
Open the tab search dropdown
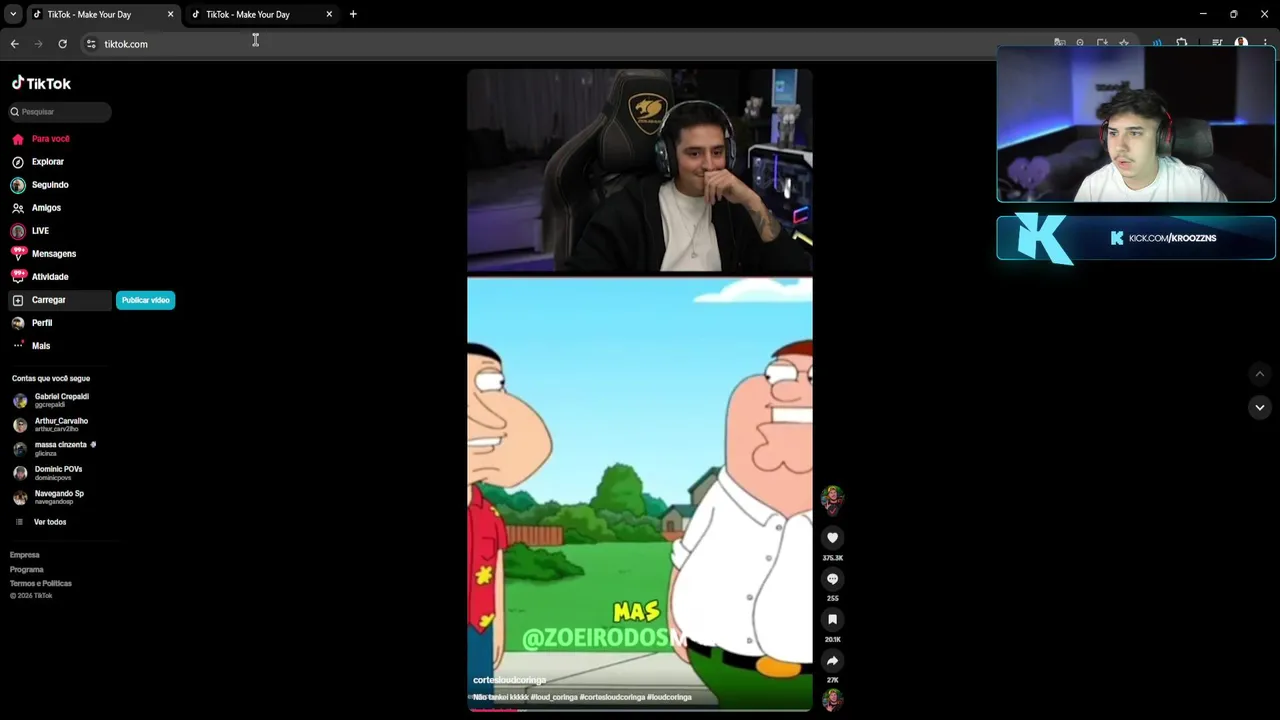[13, 14]
